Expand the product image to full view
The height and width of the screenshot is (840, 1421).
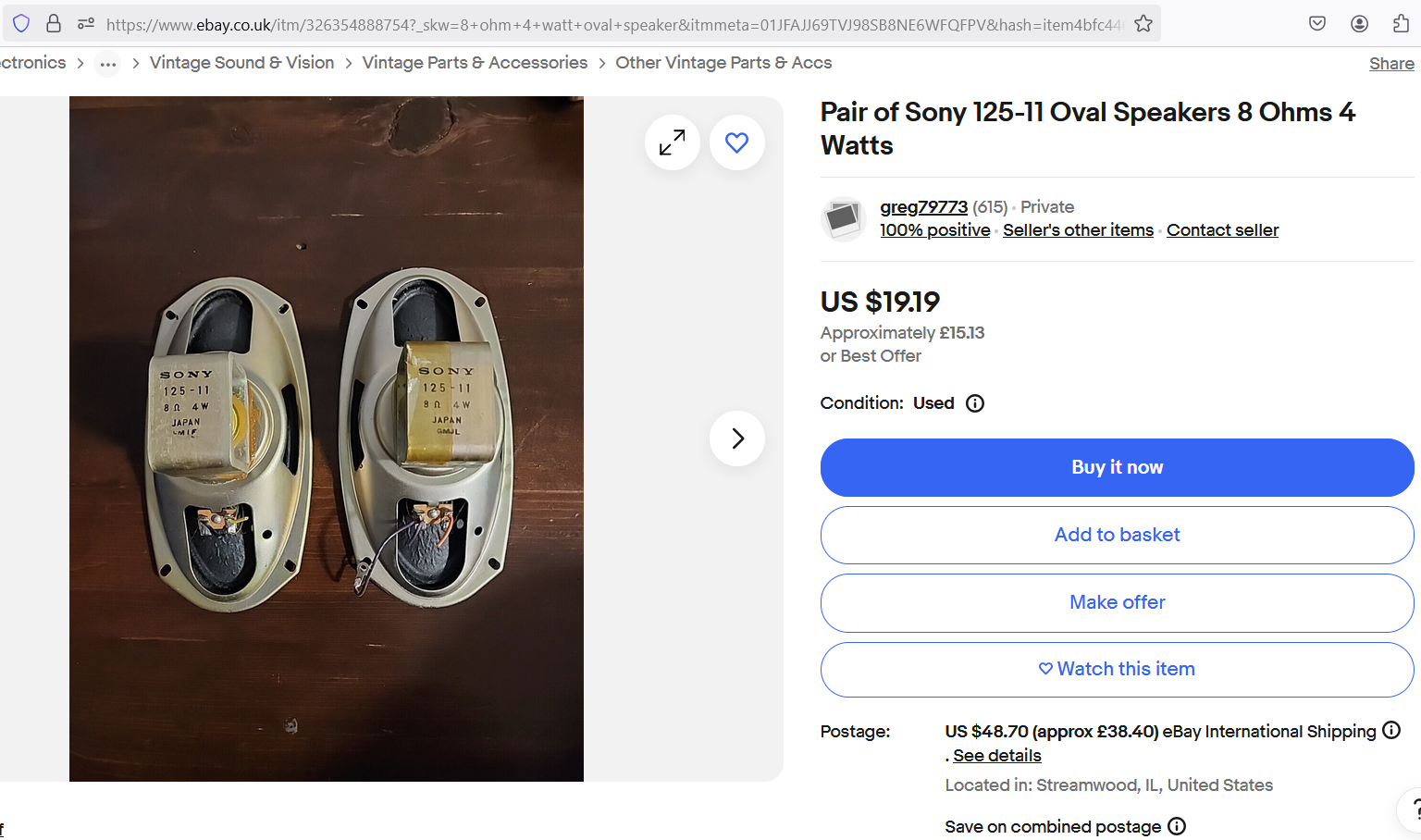pyautogui.click(x=673, y=142)
